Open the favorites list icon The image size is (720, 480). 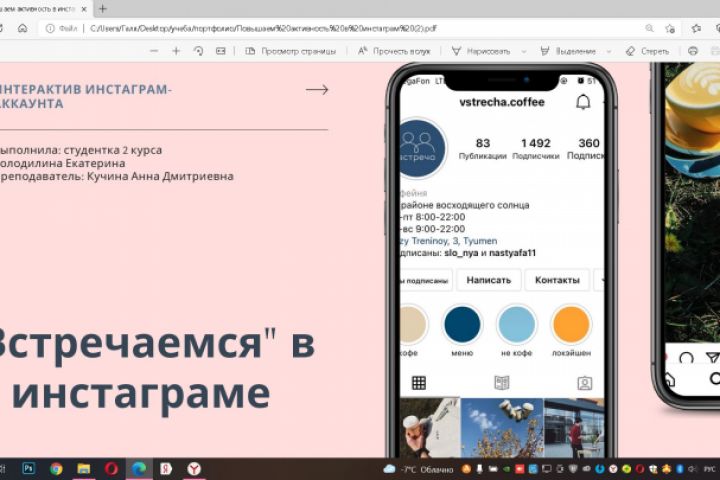pos(697,28)
